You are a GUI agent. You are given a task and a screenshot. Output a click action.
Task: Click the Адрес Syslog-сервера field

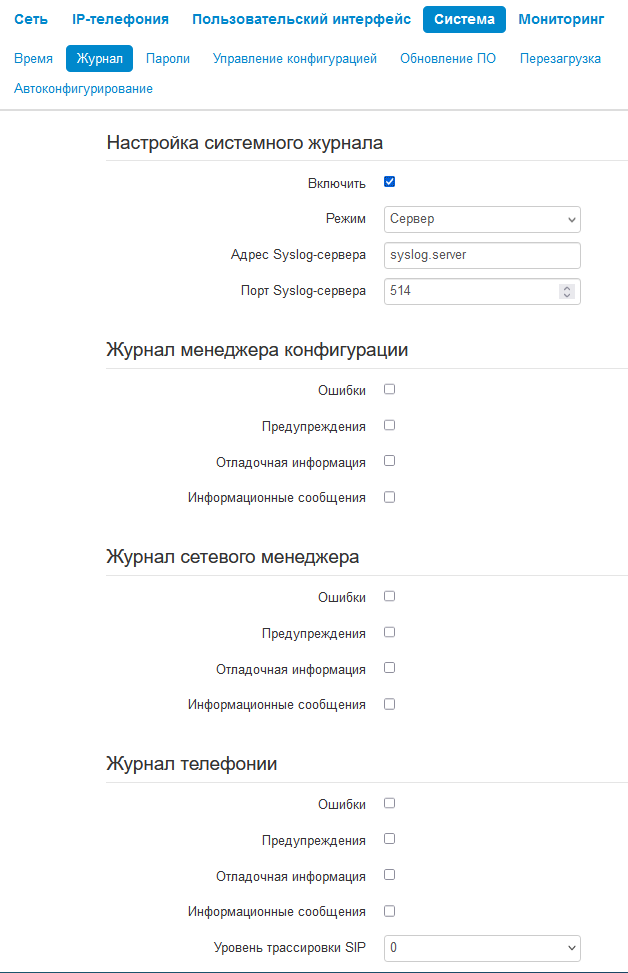[x=482, y=255]
